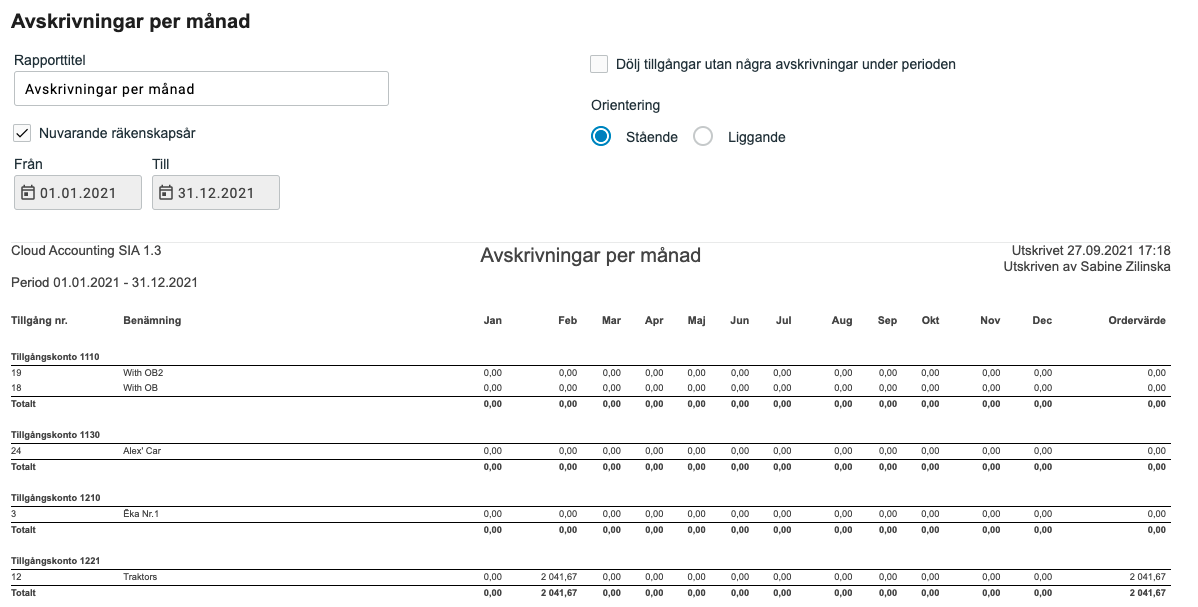Click the Rapporttitel text field
Viewport: 1198px width, 607px height.
(201, 89)
